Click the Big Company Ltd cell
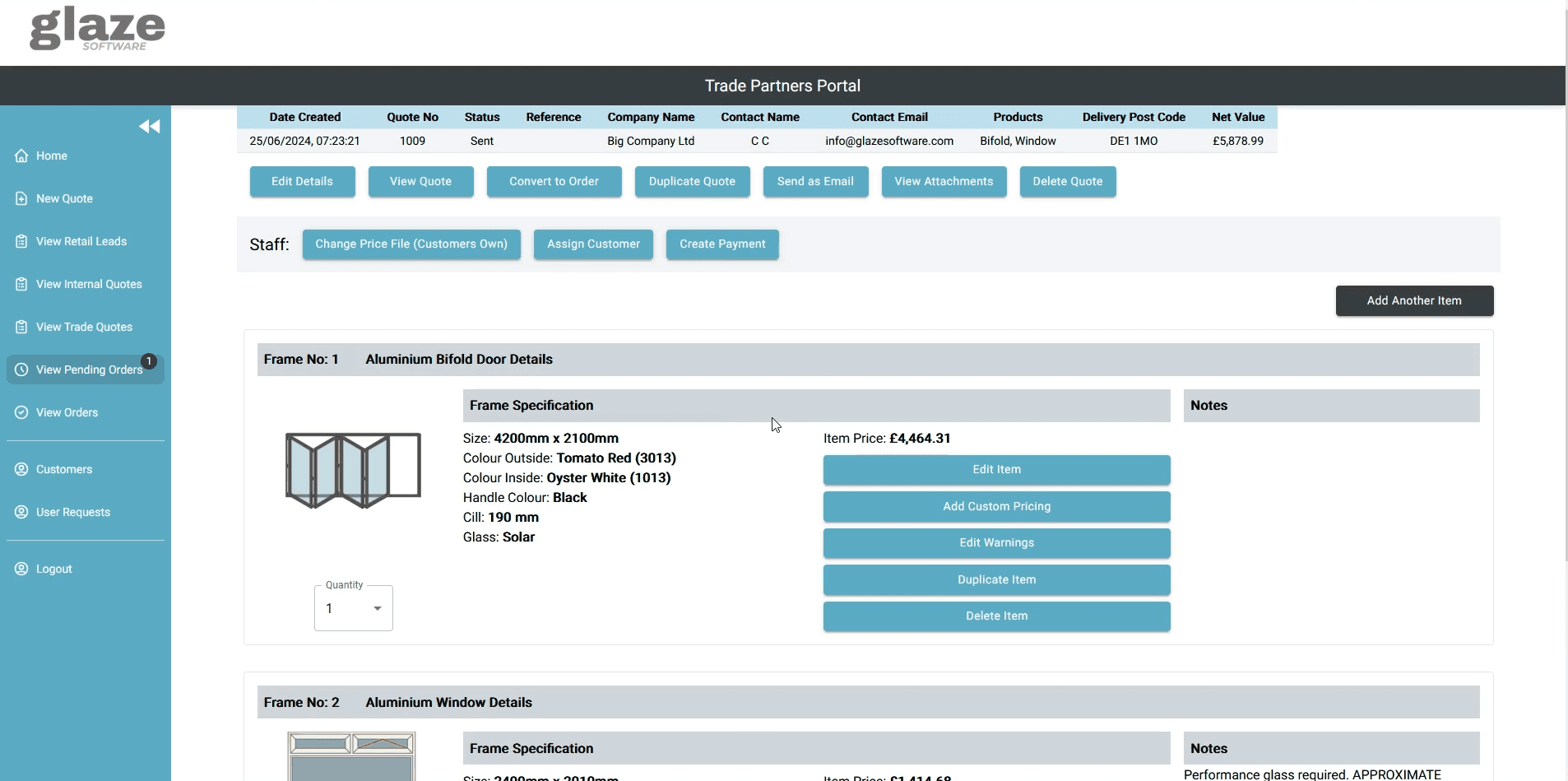The image size is (1568, 781). coord(651,141)
